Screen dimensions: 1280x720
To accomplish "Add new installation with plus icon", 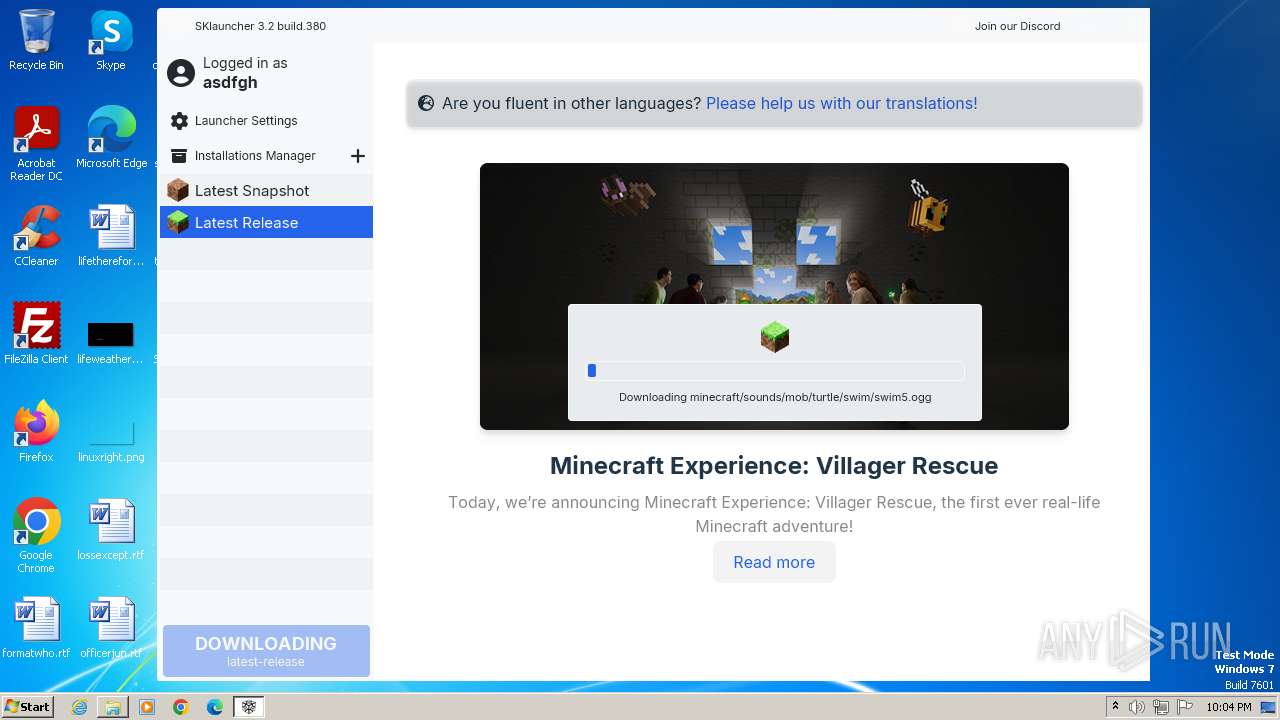I will point(358,156).
